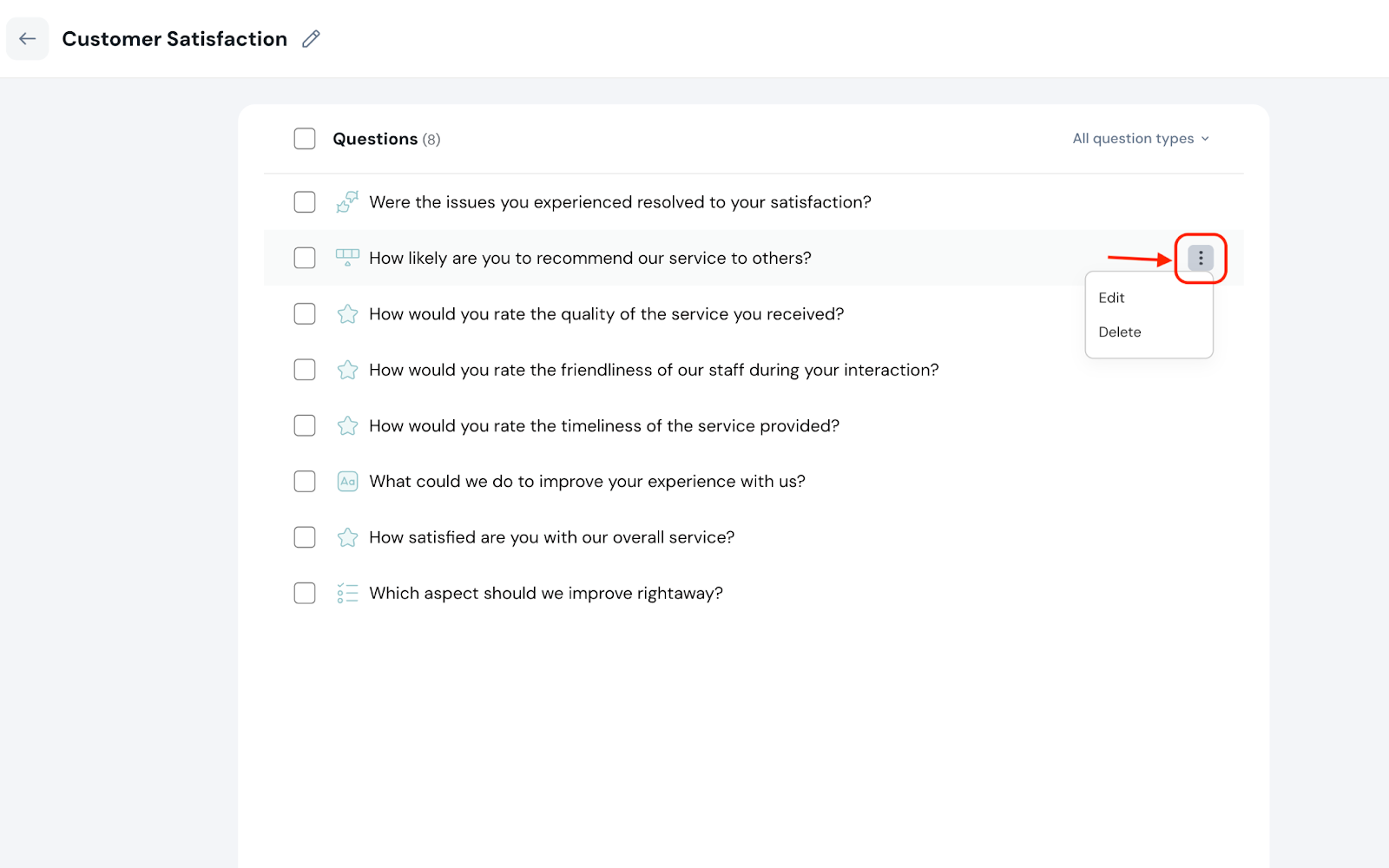Click the pencil icon to rename survey
Screen dimensions: 1389x868
311,39
